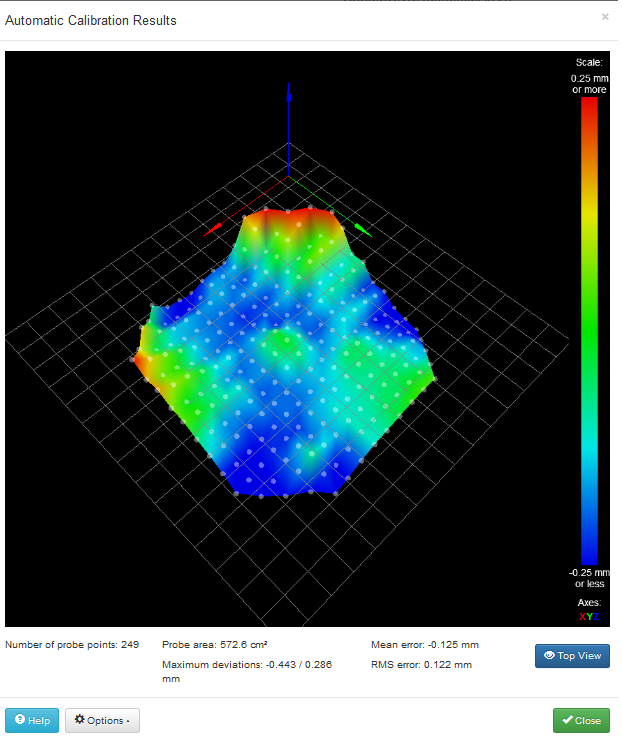The height and width of the screenshot is (741, 622).
Task: Click the green Y axis arrowhead
Action: pos(363,230)
